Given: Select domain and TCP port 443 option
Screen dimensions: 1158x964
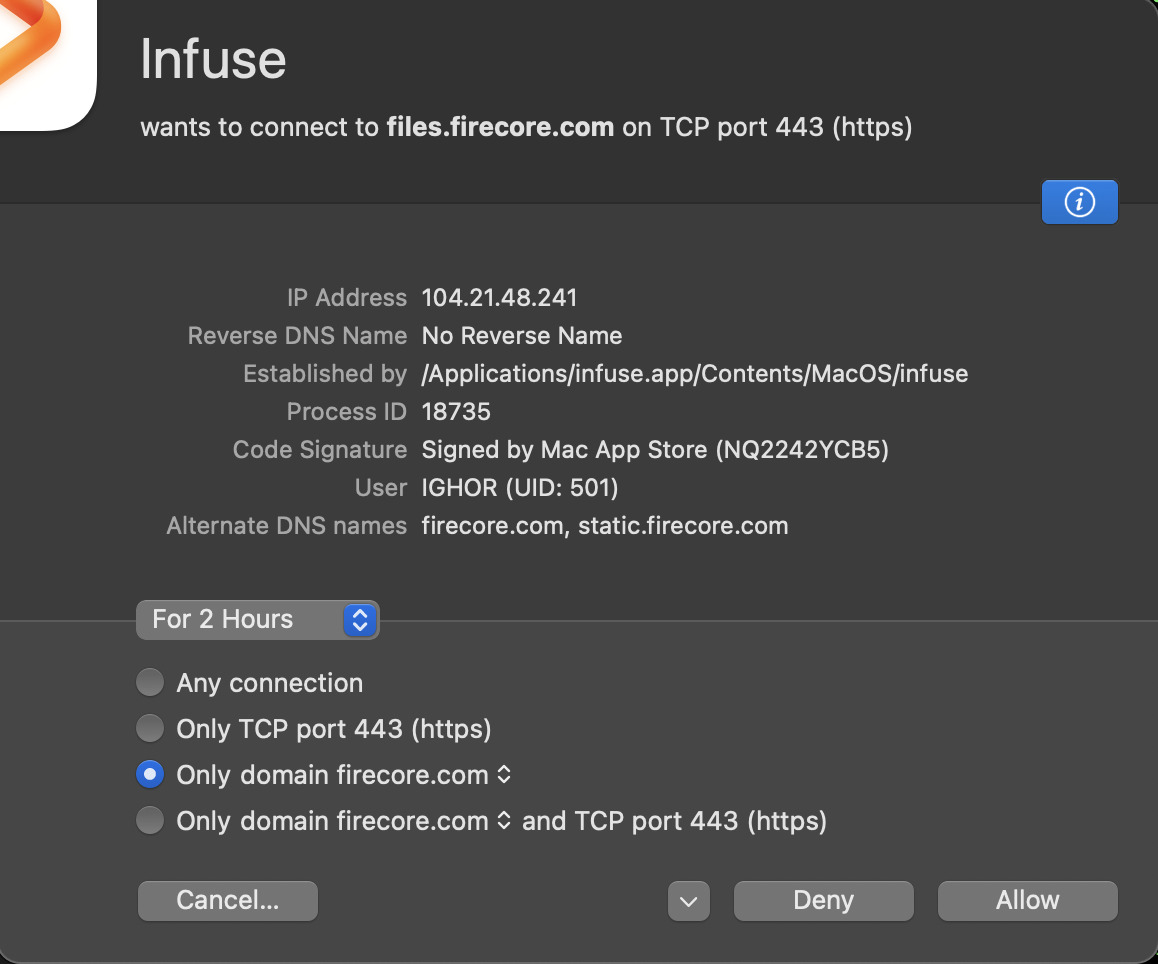Looking at the screenshot, I should 150,821.
